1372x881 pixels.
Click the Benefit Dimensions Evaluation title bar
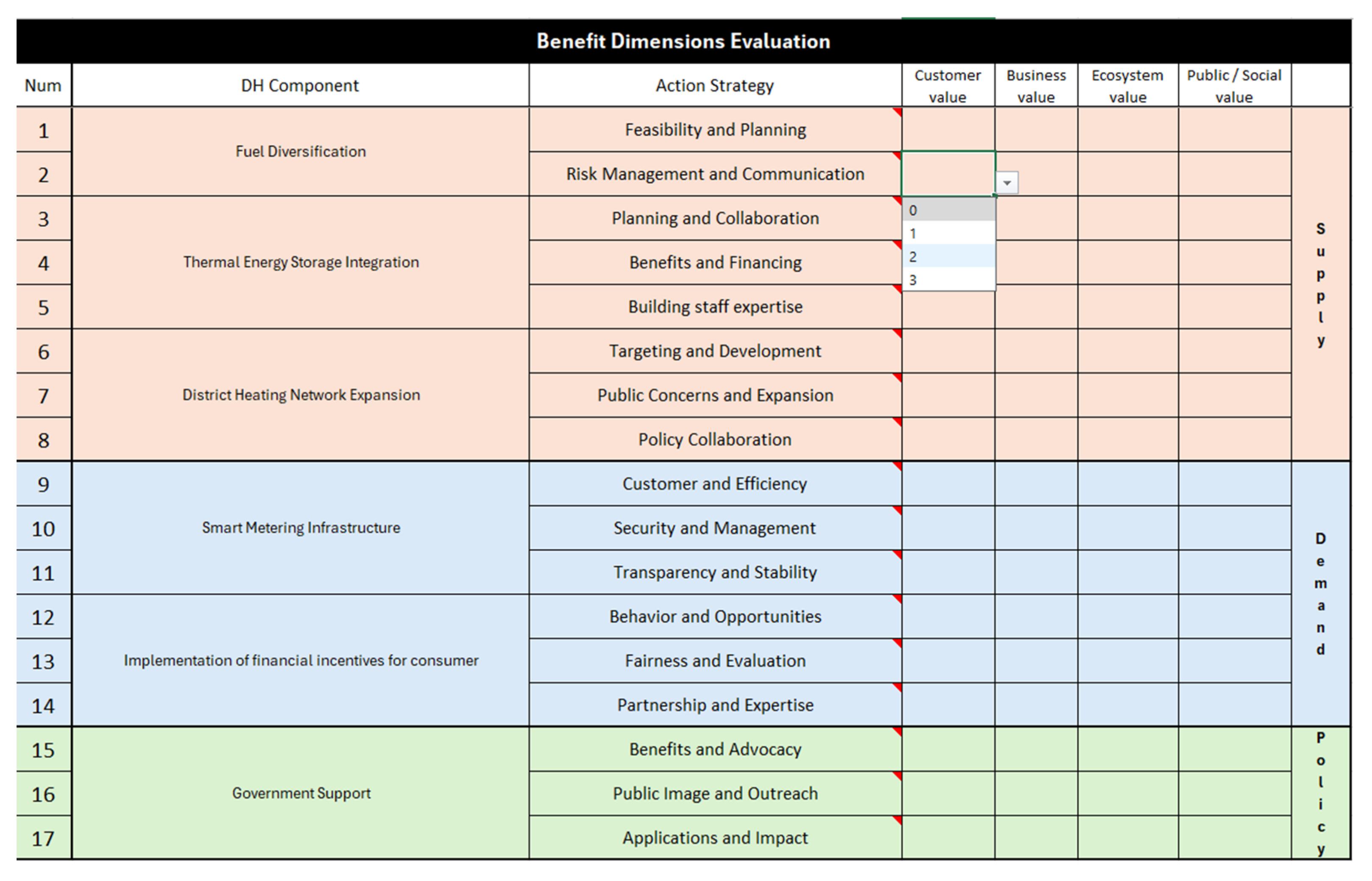coord(683,41)
